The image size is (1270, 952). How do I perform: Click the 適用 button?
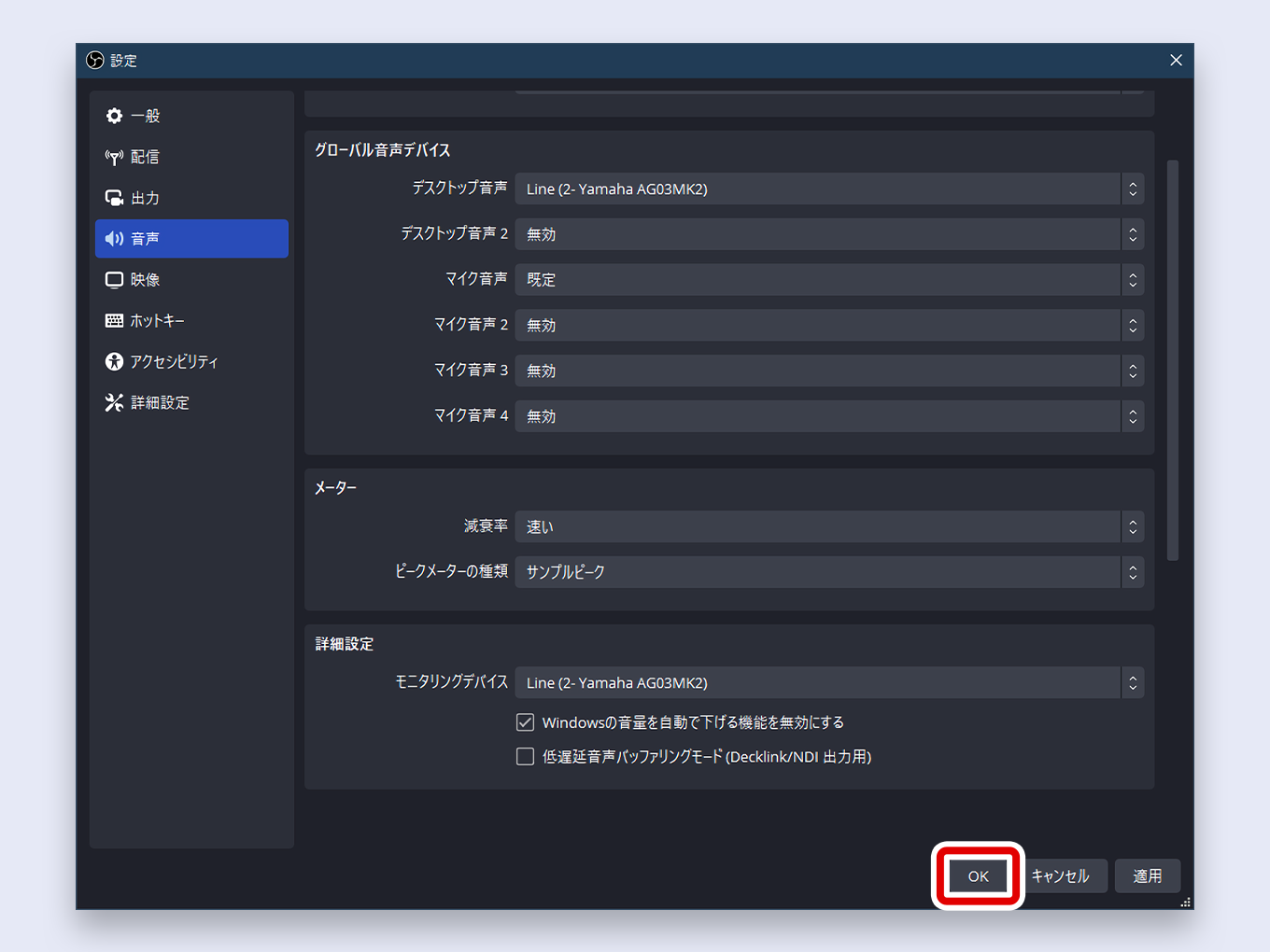(x=1148, y=875)
